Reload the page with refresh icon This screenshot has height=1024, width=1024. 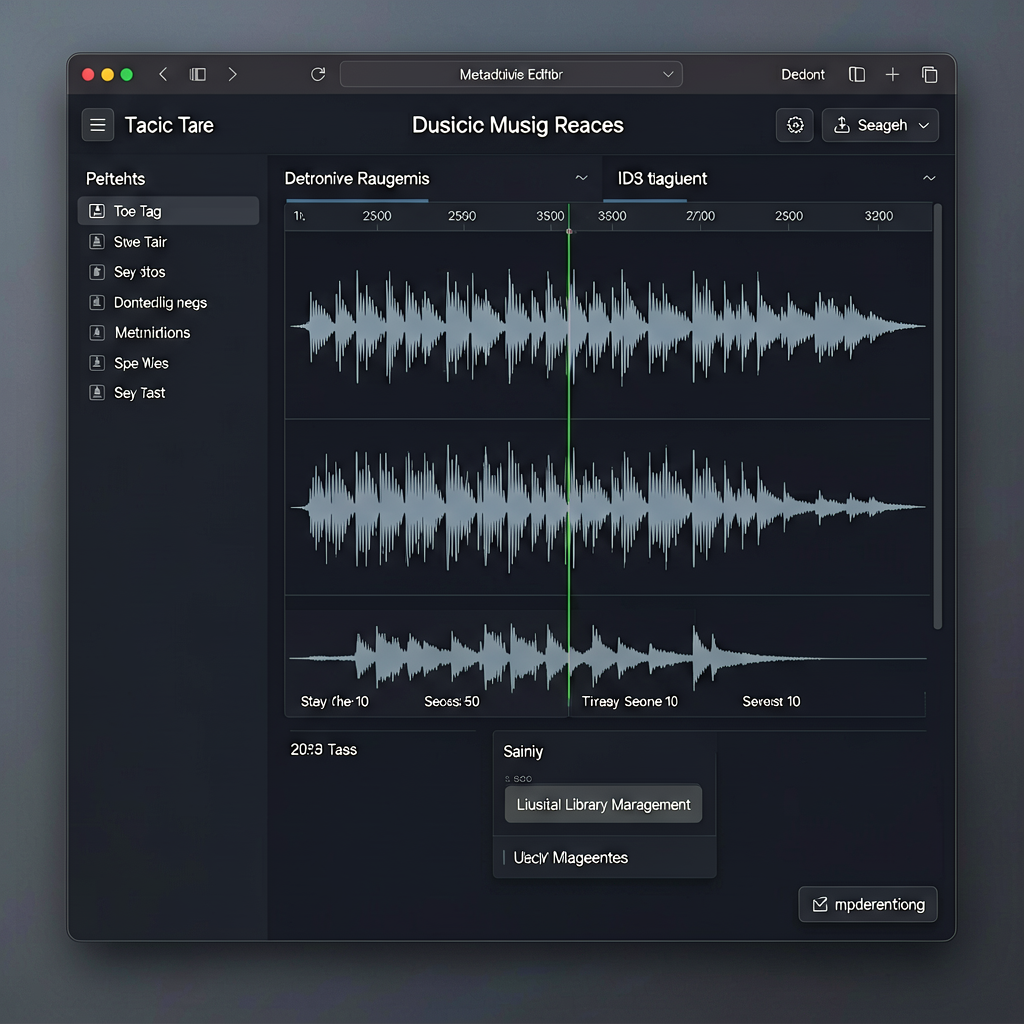pyautogui.click(x=318, y=74)
